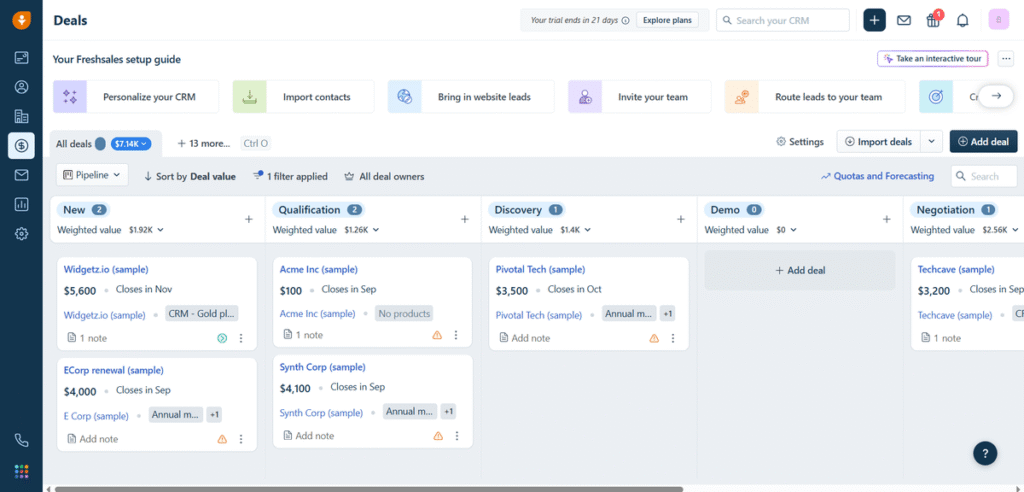Open the help question mark button
This screenshot has height=492, width=1024.
(x=985, y=453)
